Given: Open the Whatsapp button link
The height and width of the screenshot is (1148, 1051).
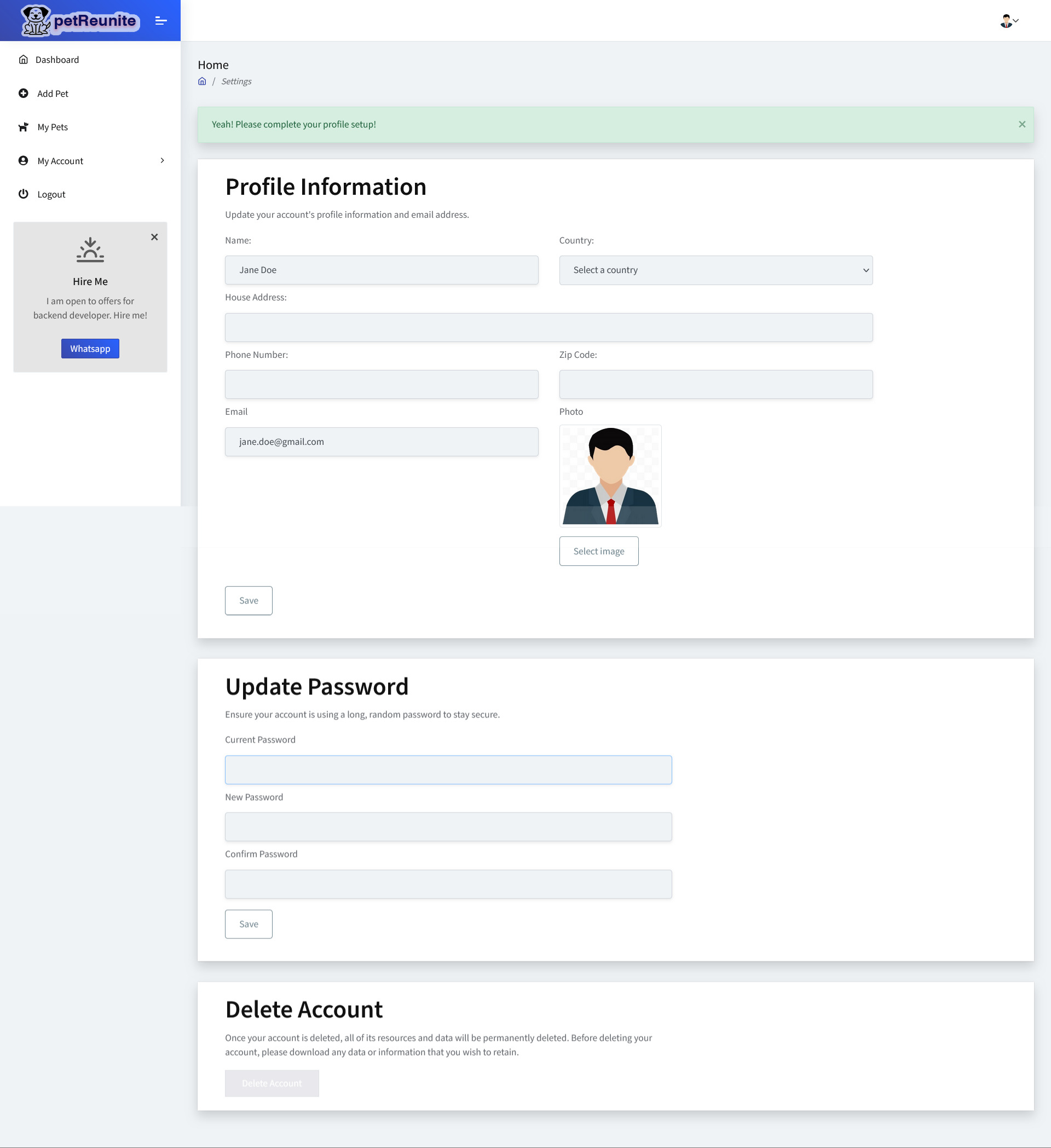Looking at the screenshot, I should coord(90,349).
